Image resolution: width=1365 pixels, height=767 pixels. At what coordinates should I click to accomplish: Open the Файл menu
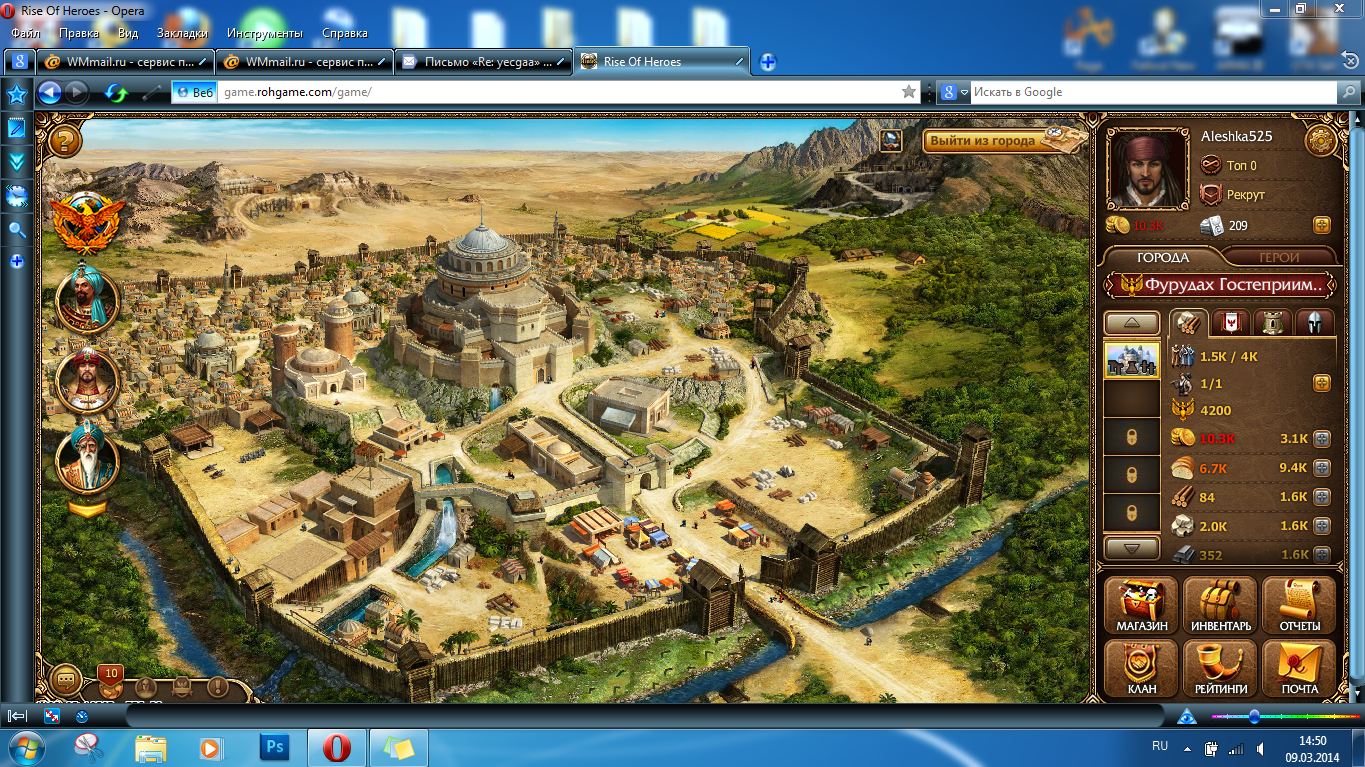[26, 33]
